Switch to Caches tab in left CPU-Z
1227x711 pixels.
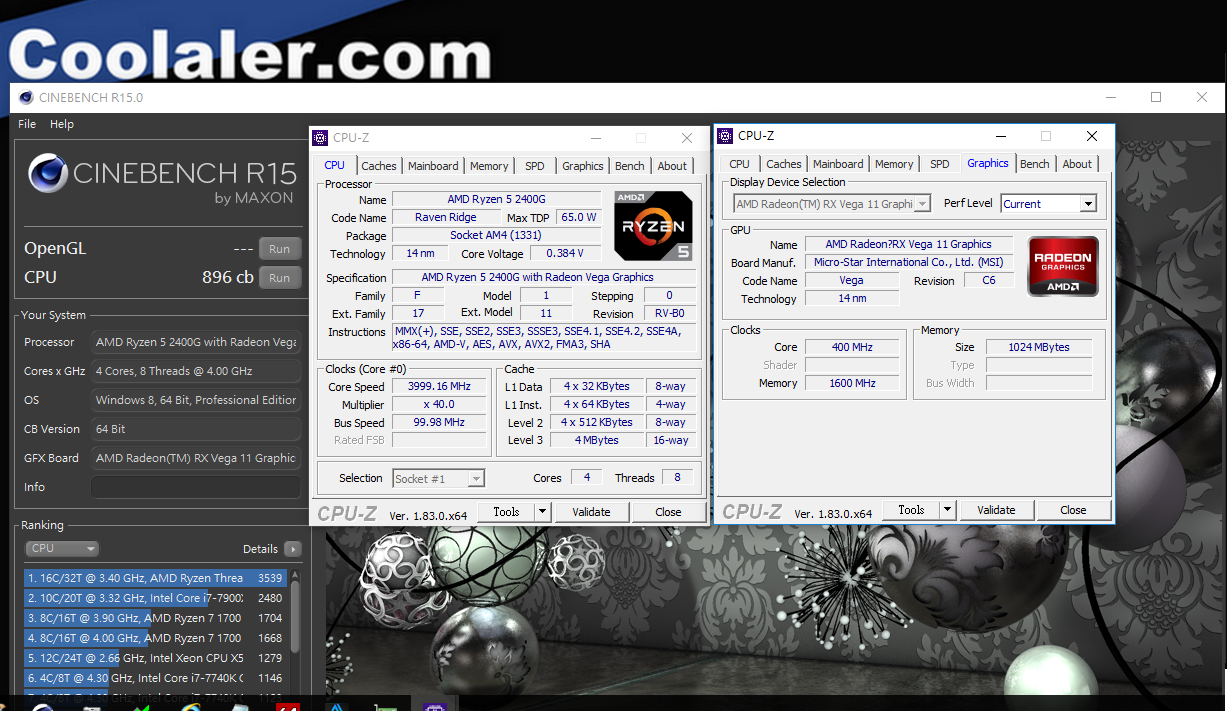click(x=379, y=166)
